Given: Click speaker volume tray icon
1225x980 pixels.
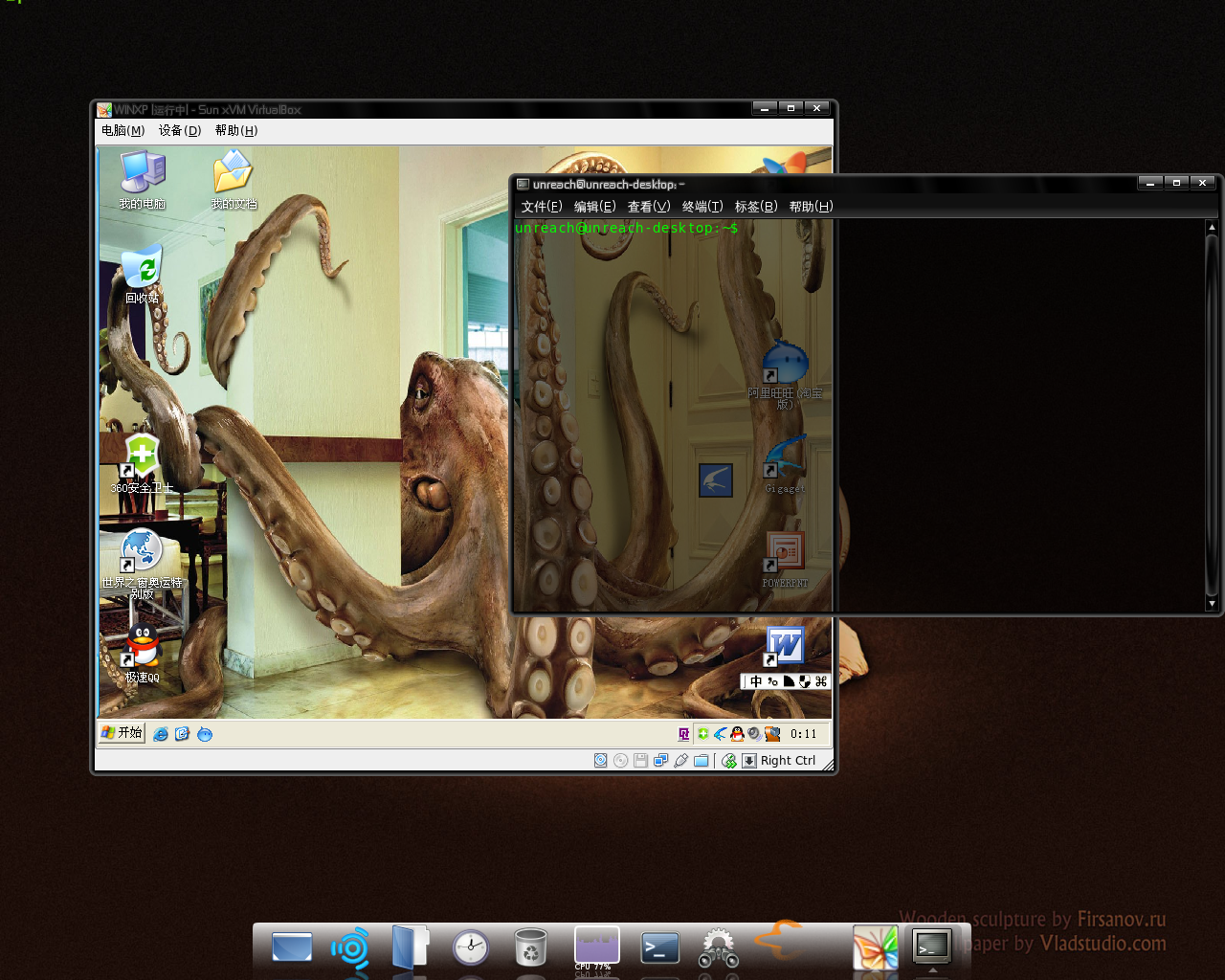Looking at the screenshot, I should [x=754, y=734].
